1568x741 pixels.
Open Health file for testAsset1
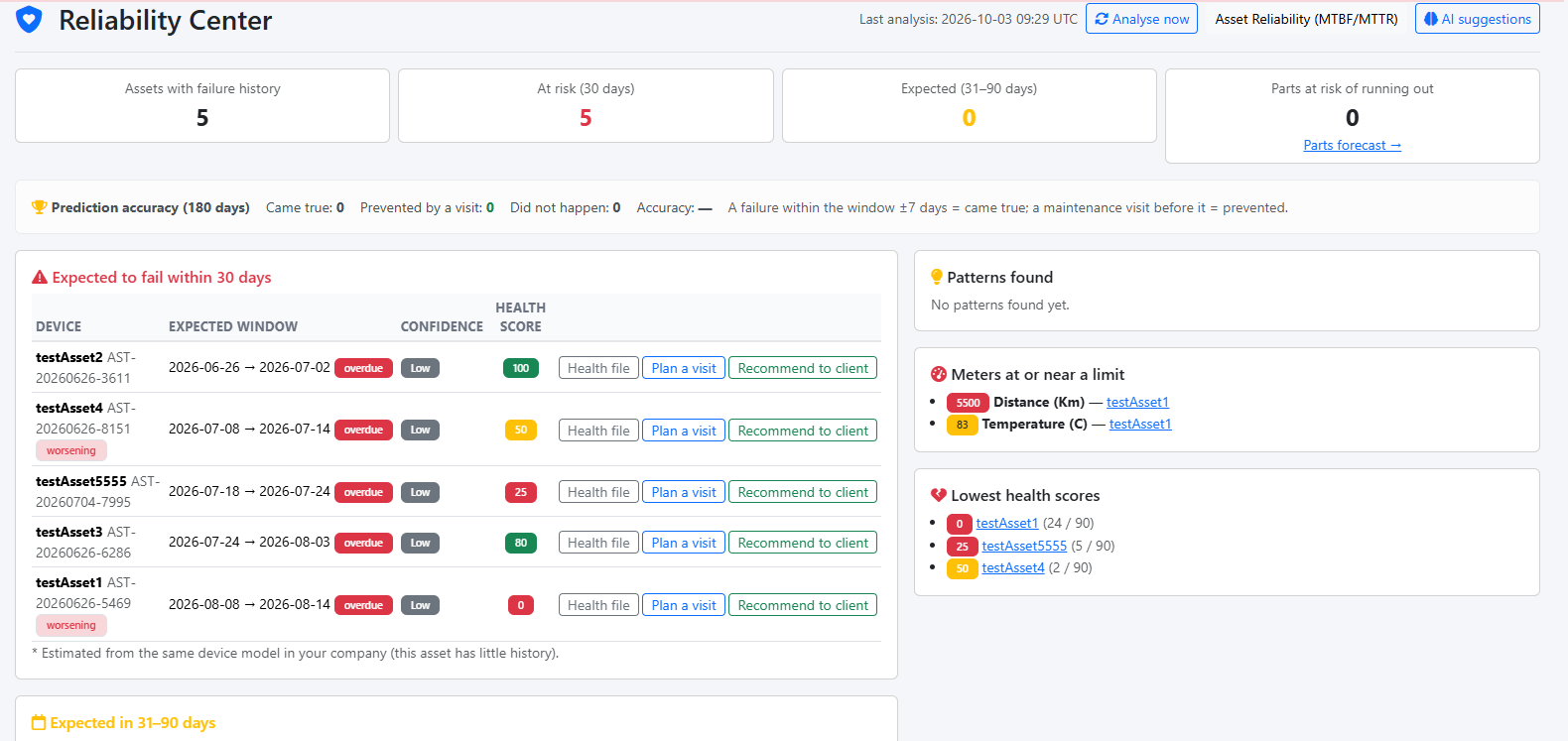click(x=598, y=605)
